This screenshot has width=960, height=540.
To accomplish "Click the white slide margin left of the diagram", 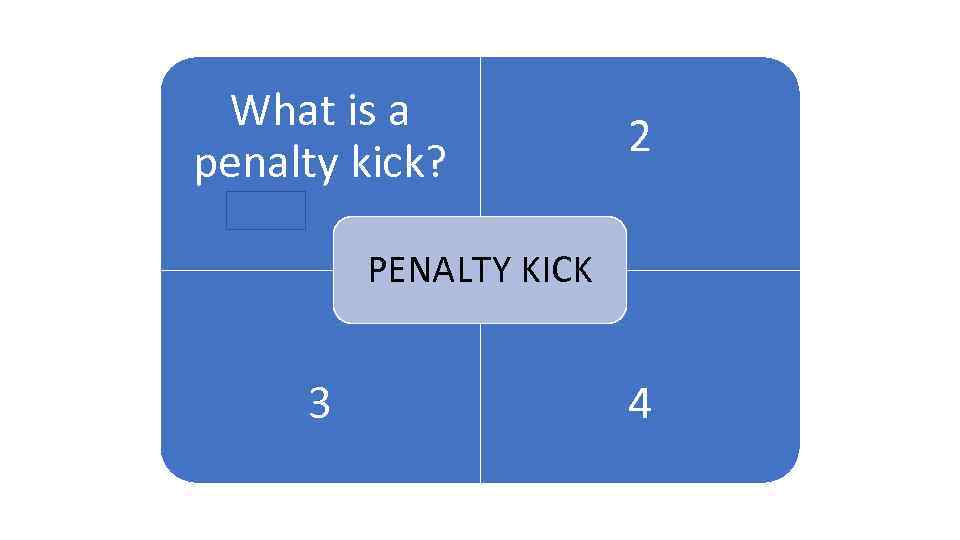I will pos(80,270).
